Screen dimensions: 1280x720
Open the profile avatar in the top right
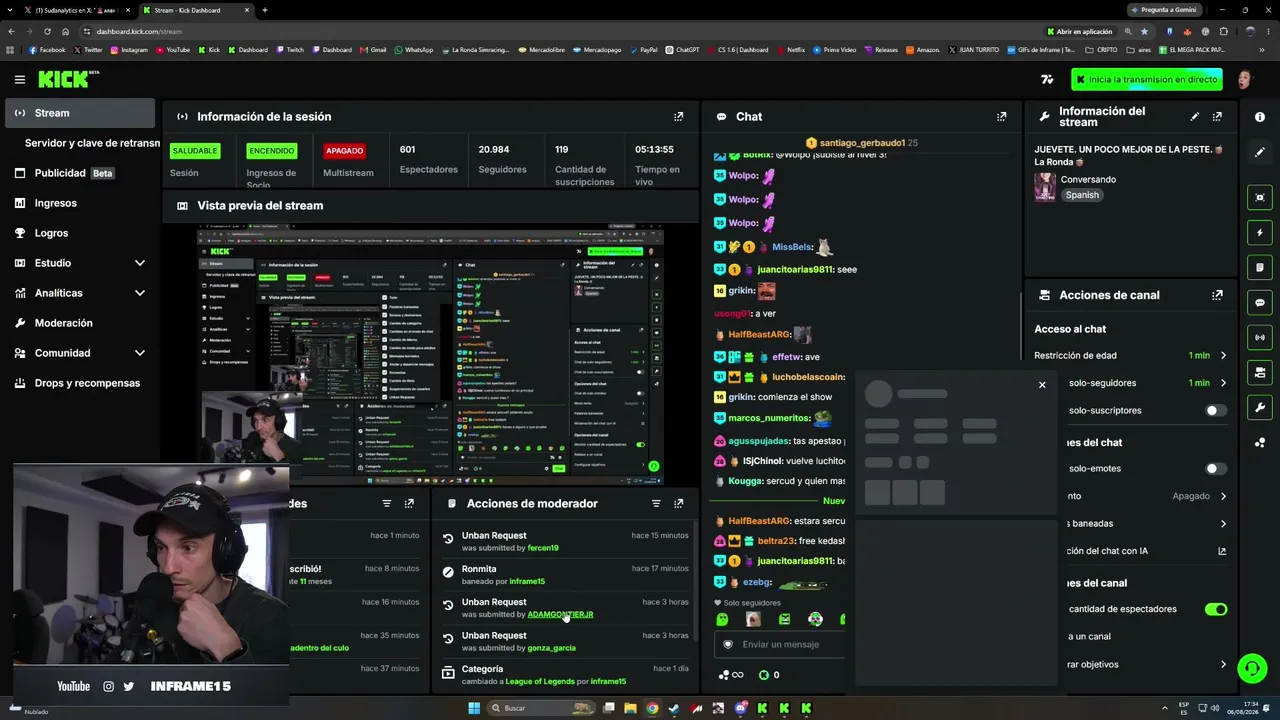[1245, 79]
